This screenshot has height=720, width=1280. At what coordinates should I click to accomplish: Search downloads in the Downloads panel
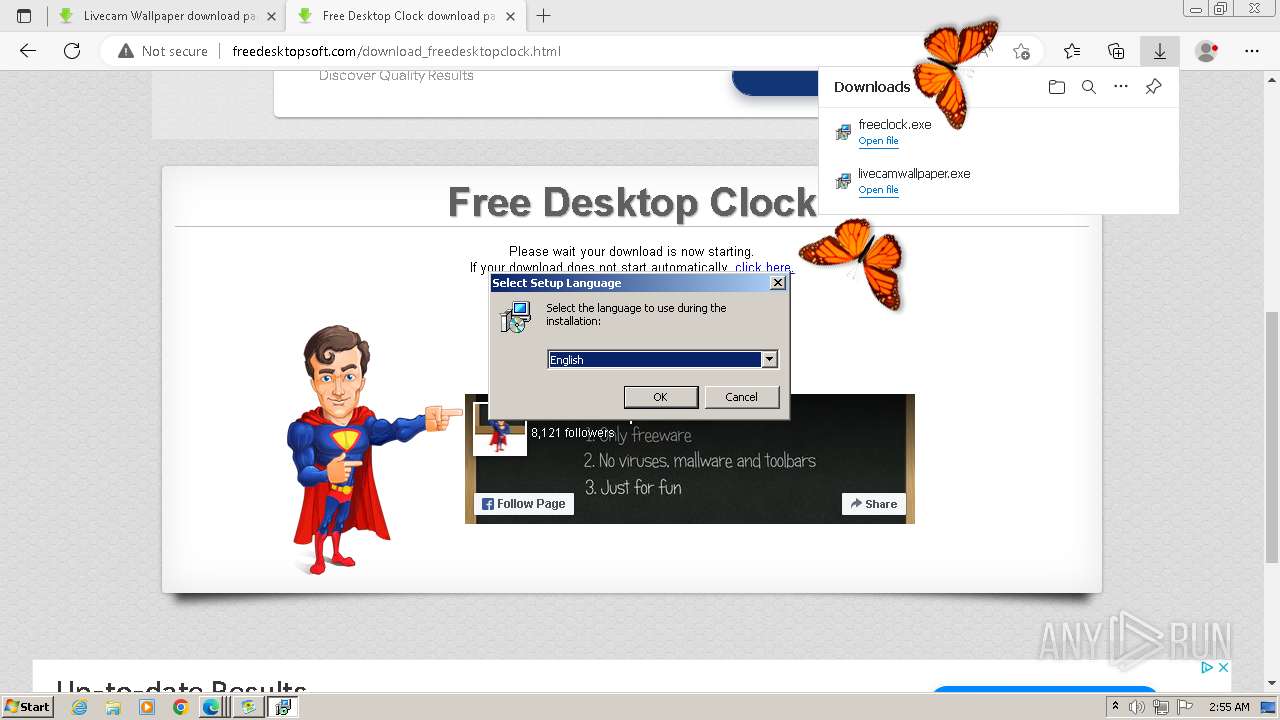click(1089, 87)
